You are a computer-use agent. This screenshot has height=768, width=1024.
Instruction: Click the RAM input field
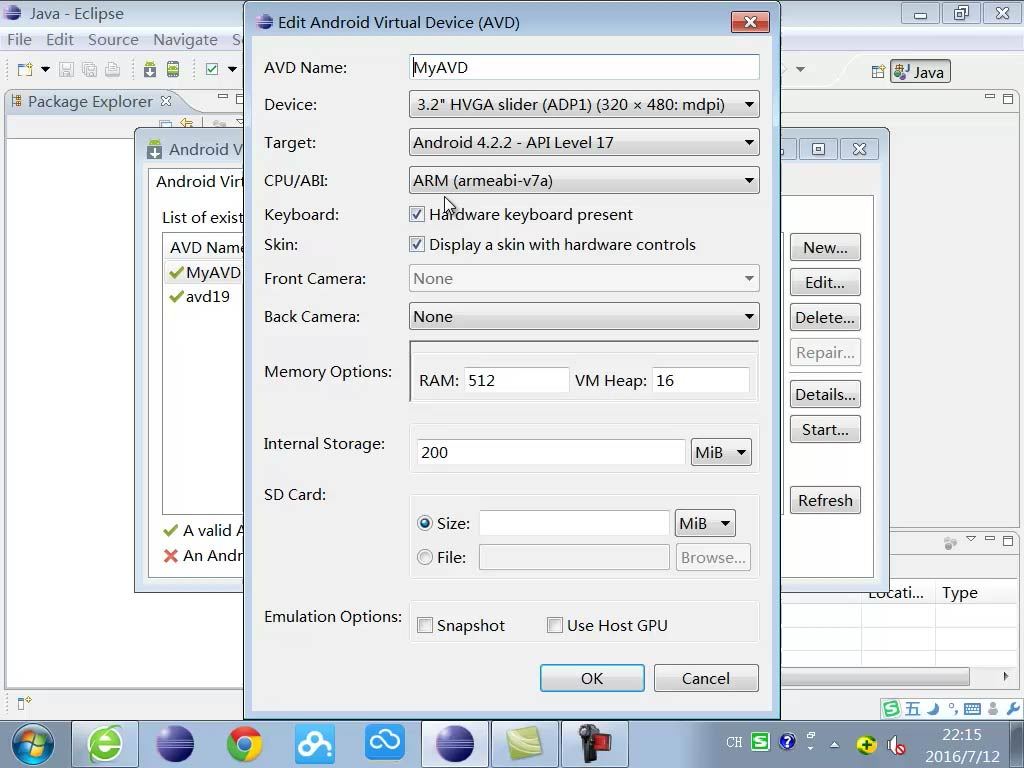pos(516,380)
